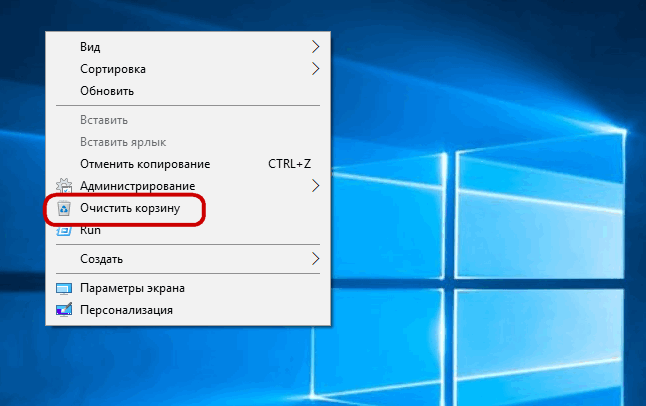This screenshot has height=406, width=646.
Task: Open Параметры экрана
Action: click(x=188, y=288)
